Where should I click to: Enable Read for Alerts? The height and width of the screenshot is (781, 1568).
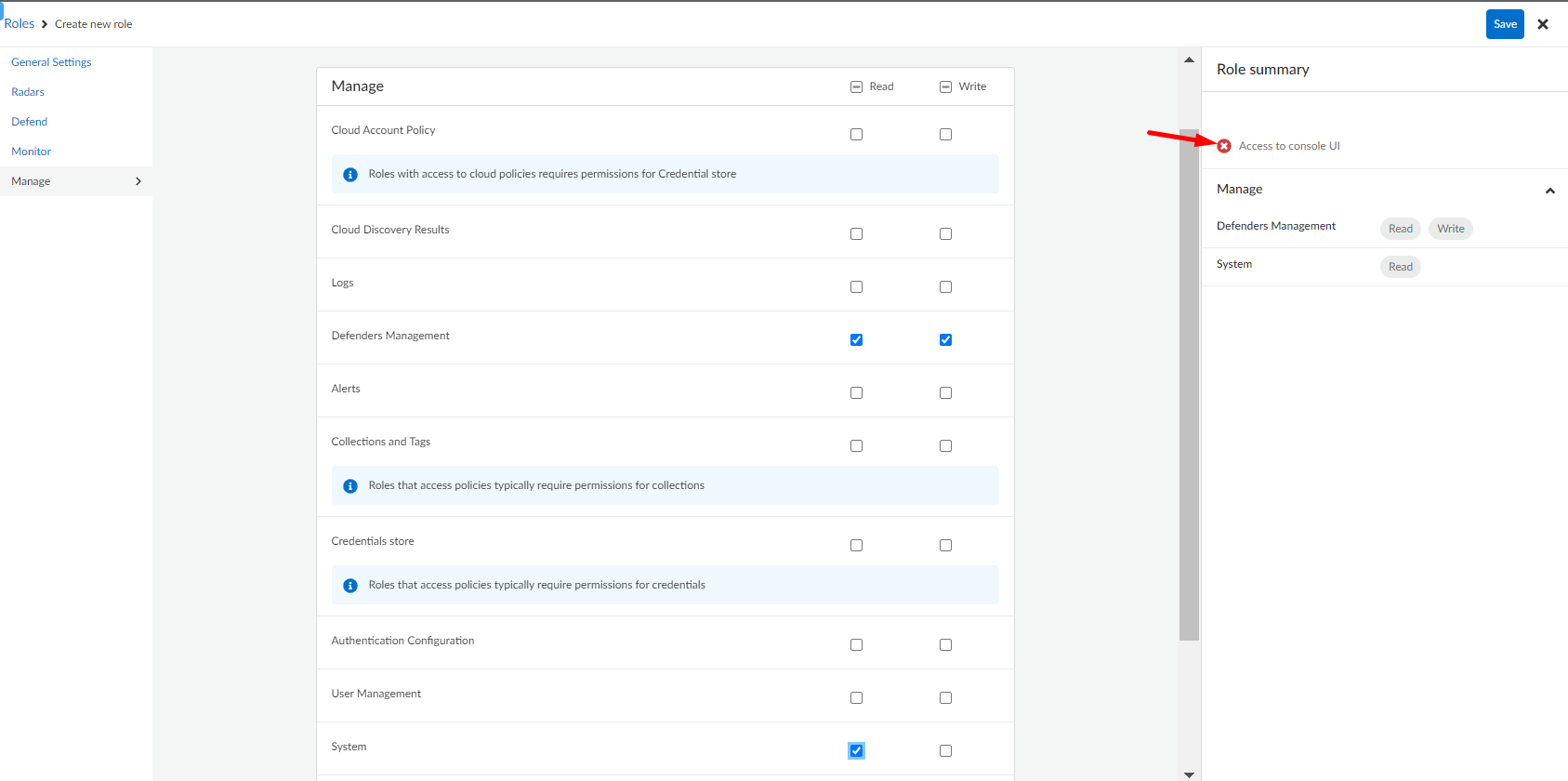856,392
